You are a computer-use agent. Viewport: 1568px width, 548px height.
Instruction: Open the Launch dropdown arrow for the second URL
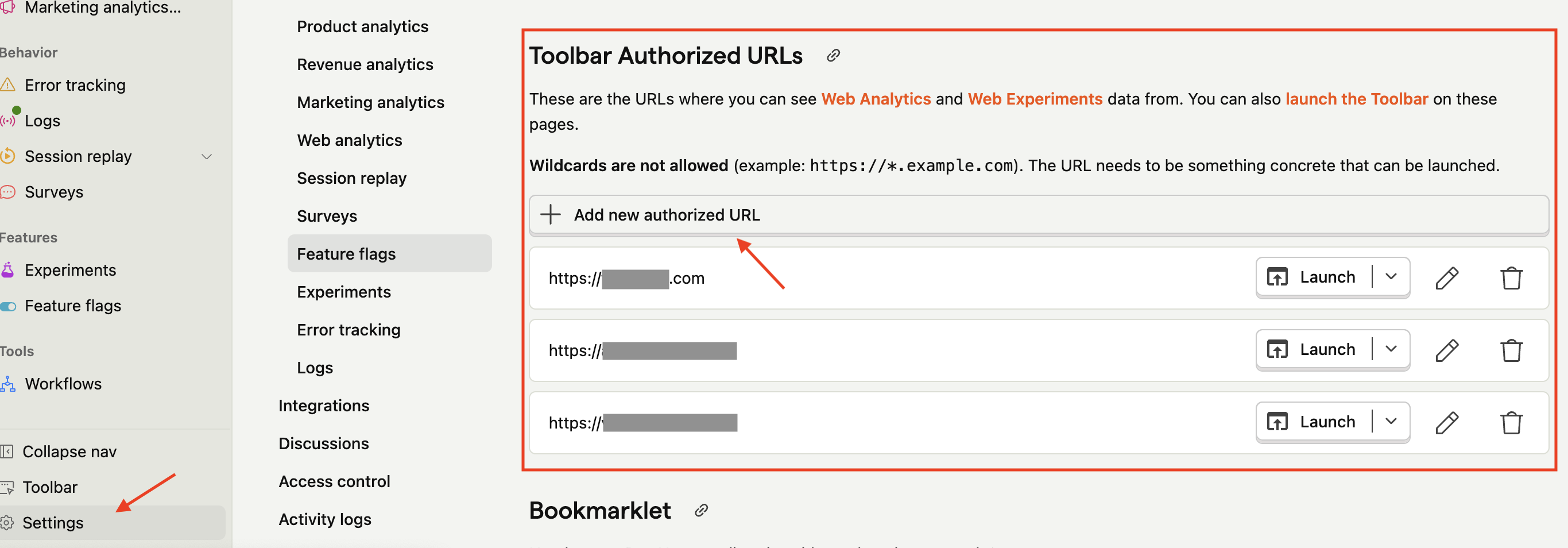tap(1391, 349)
